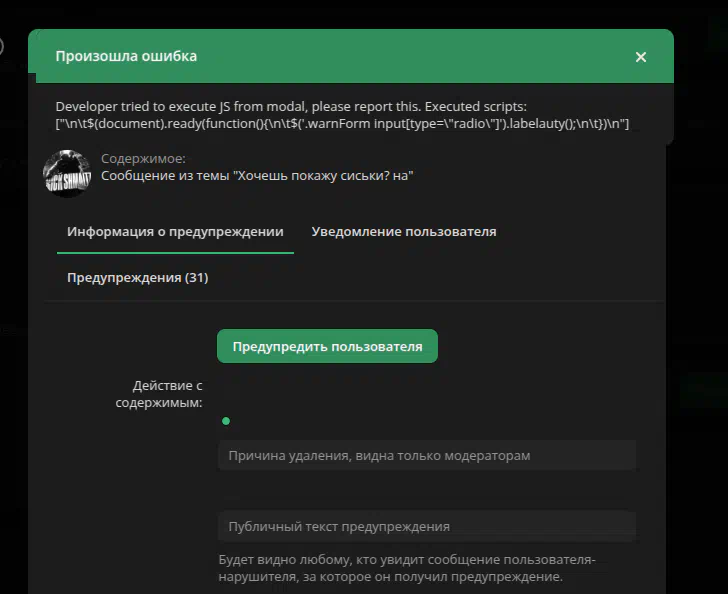Click the green underline of active tab

click(175, 253)
